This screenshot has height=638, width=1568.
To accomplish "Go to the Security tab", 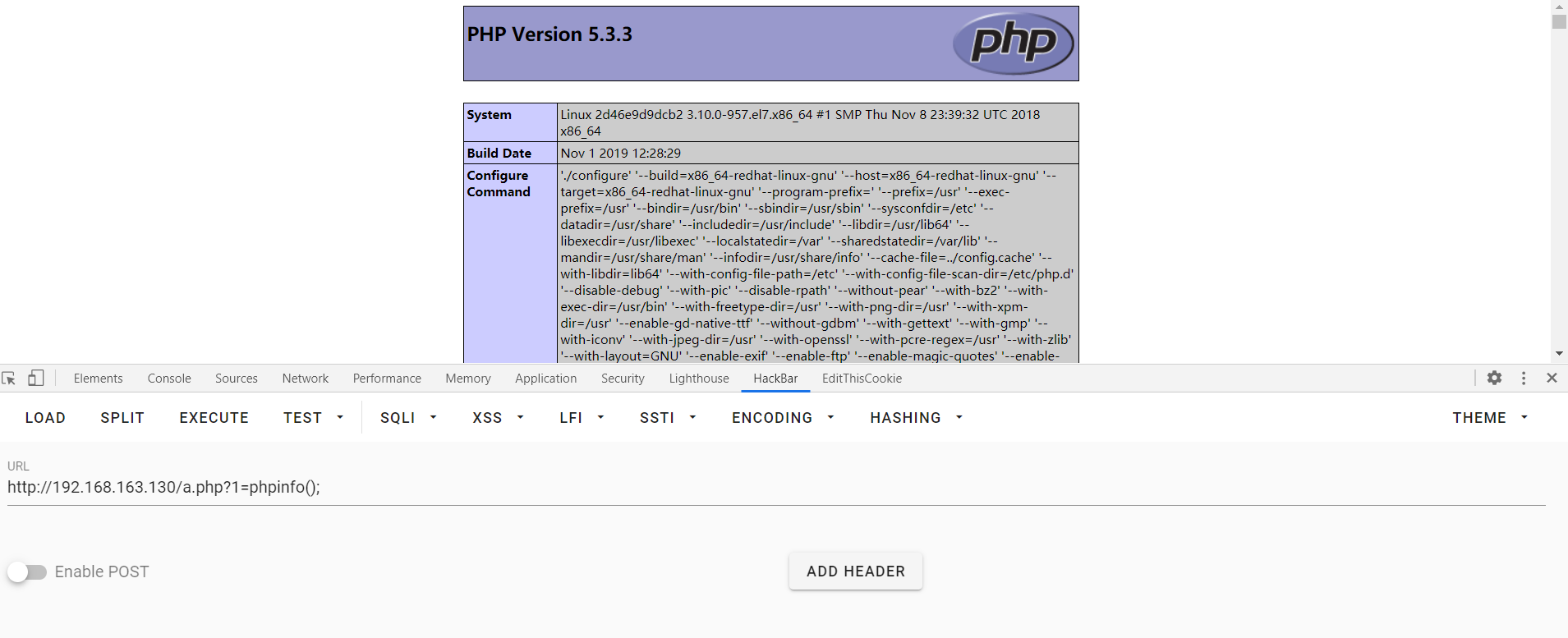I will [x=623, y=379].
